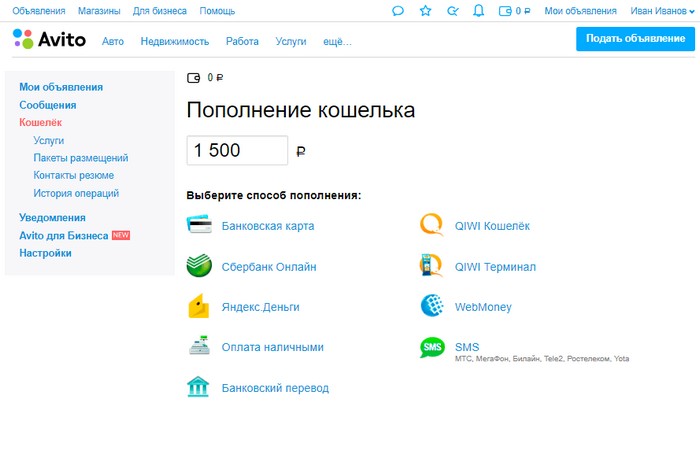Open Мои объявления in the sidebar

pyautogui.click(x=61, y=87)
